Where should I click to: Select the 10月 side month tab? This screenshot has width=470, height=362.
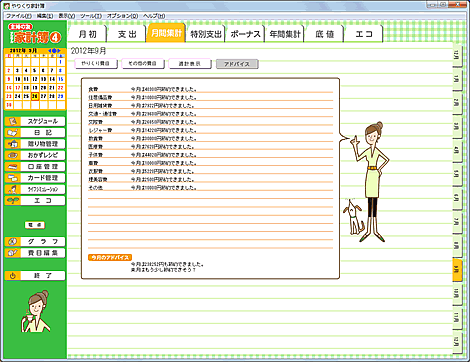[457, 293]
